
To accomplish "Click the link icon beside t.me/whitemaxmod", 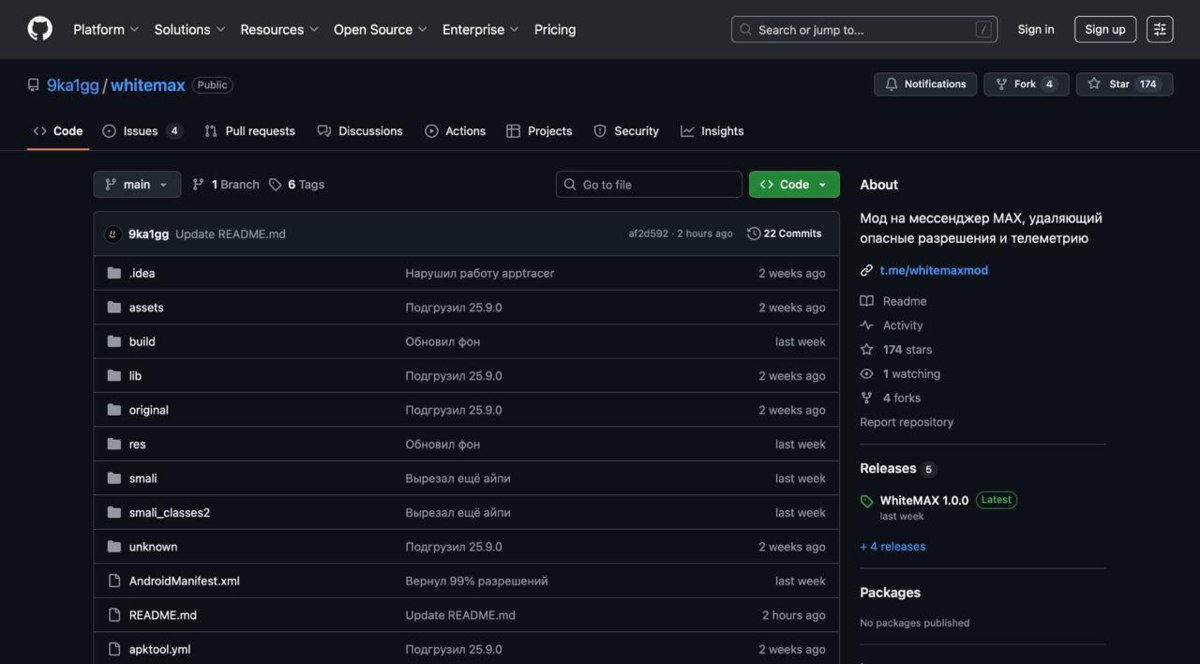I will [866, 270].
